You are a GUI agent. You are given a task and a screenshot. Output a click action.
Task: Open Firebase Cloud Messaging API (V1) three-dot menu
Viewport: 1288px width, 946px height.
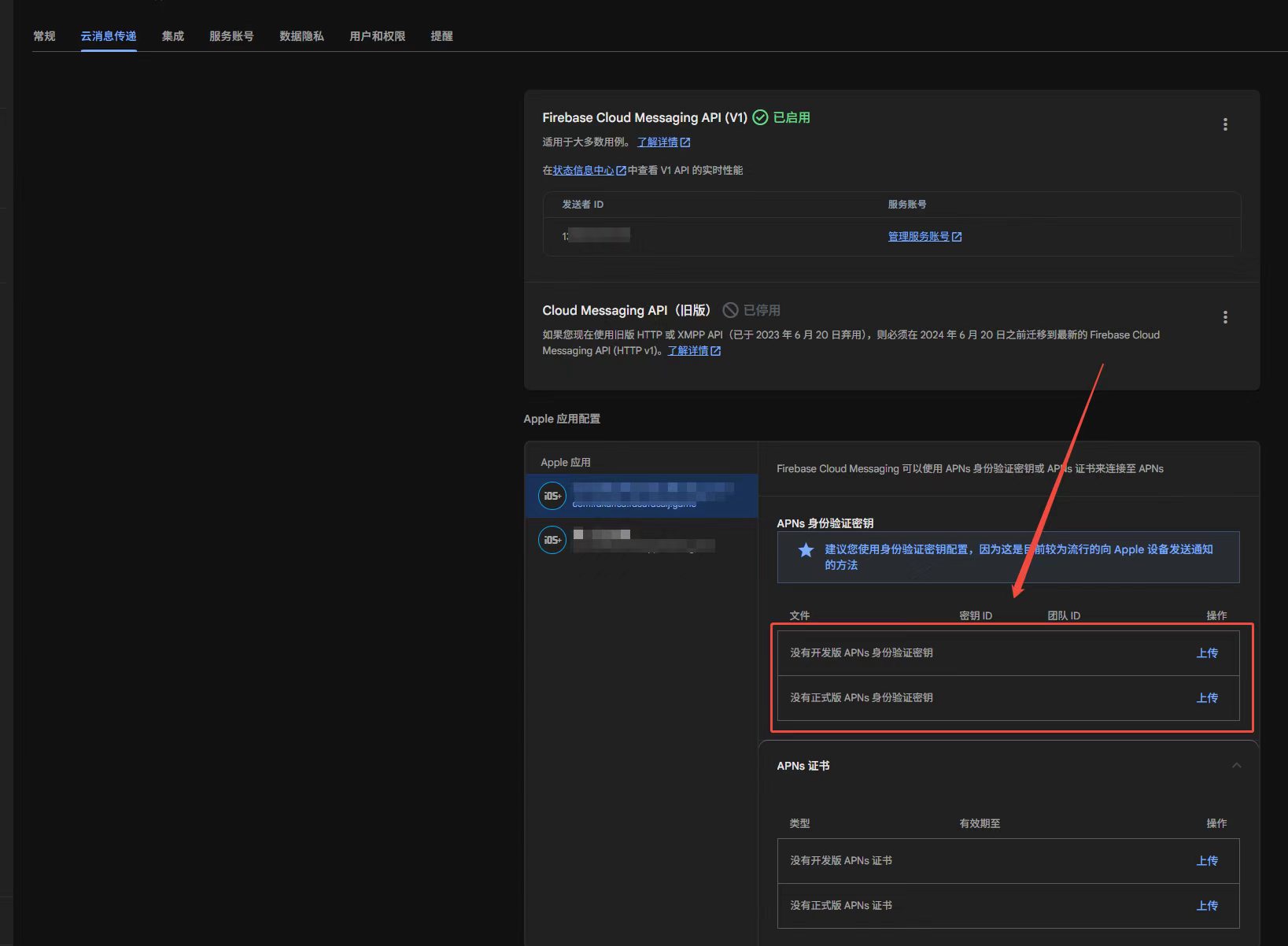(1224, 124)
